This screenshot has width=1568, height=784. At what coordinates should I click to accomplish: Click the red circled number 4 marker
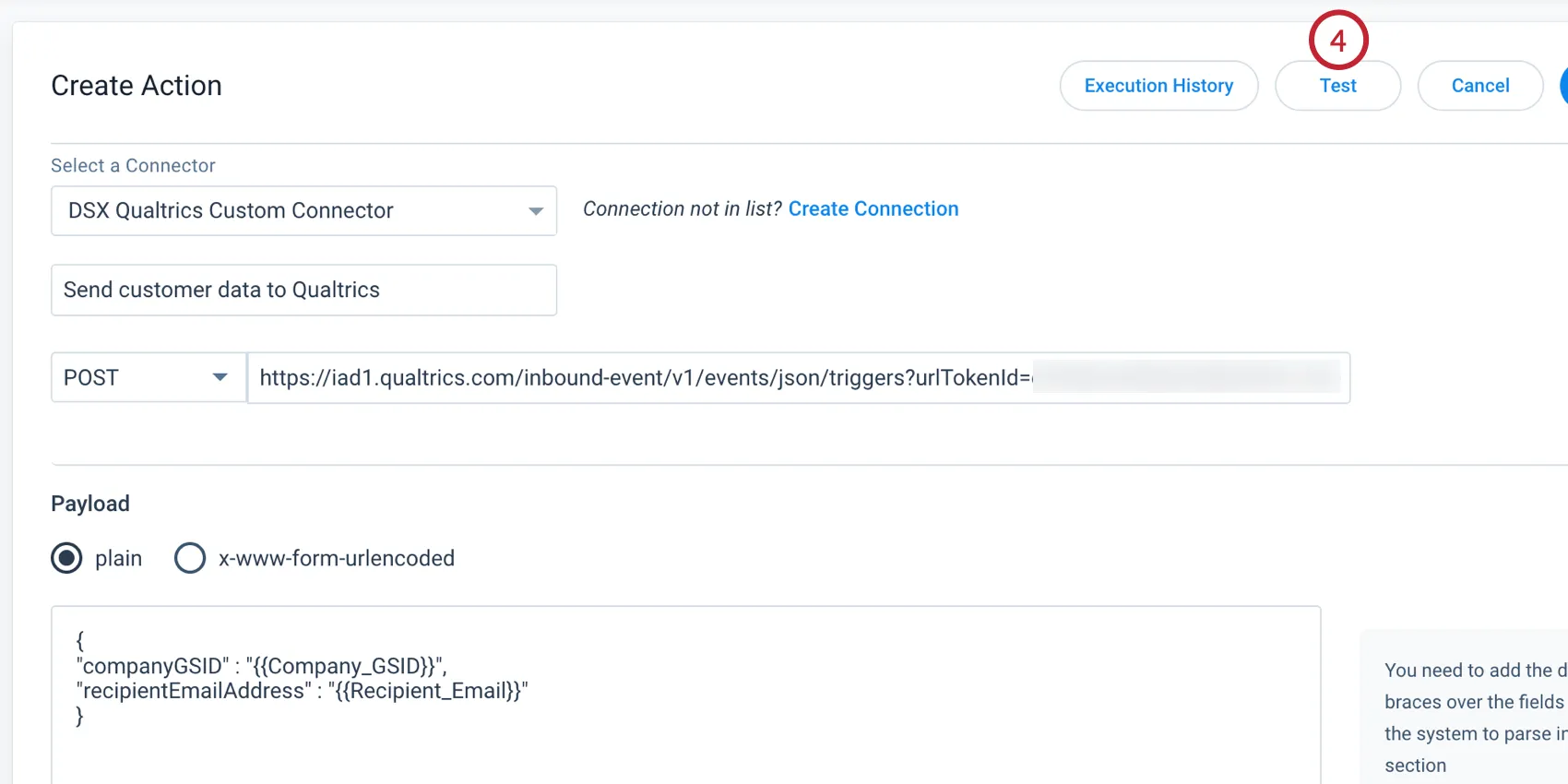pyautogui.click(x=1337, y=41)
